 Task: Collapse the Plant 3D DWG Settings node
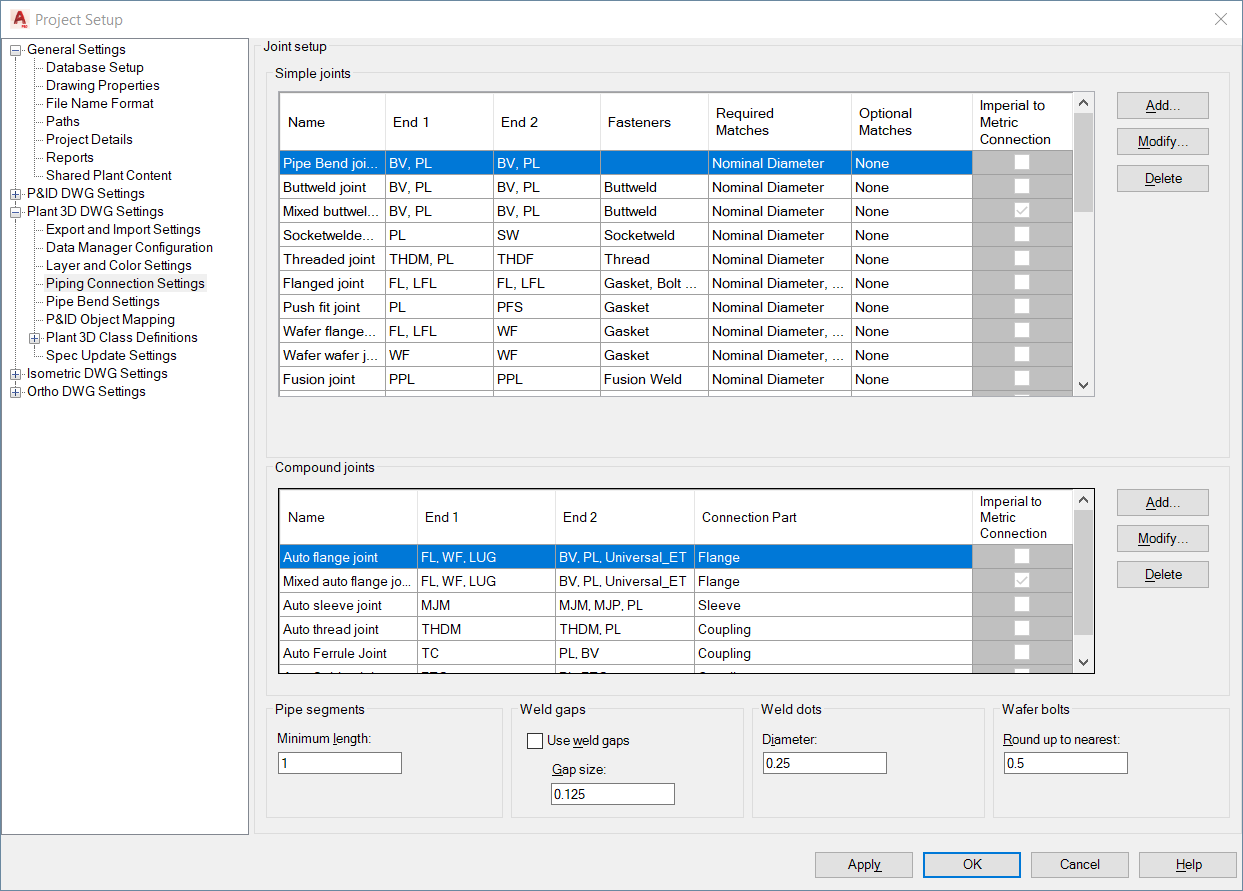click(x=15, y=211)
